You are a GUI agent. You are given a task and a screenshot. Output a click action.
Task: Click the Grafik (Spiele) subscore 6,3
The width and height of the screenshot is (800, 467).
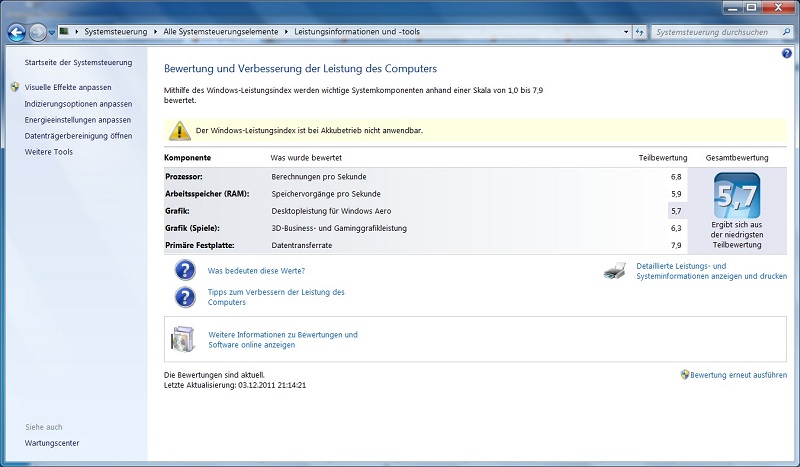676,228
